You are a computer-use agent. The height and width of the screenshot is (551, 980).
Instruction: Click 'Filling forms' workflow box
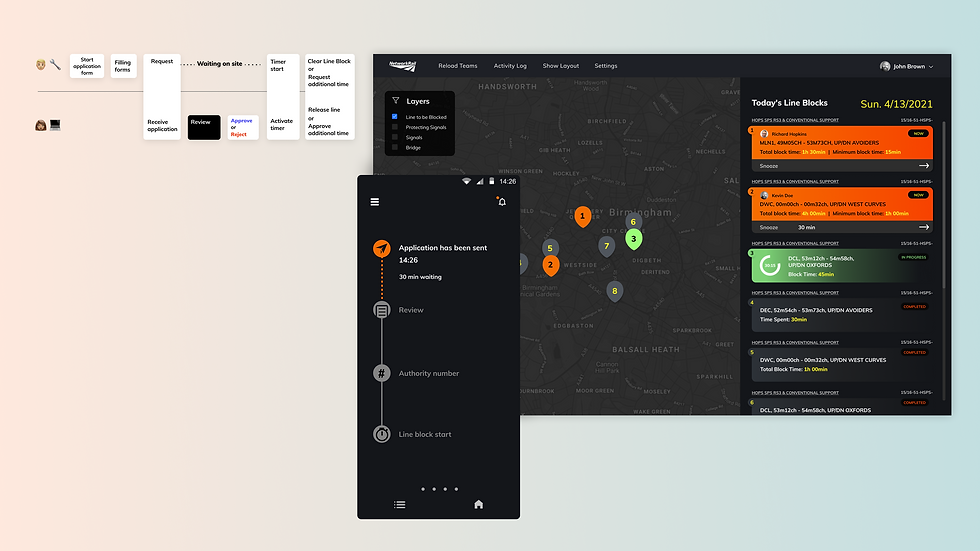click(123, 66)
